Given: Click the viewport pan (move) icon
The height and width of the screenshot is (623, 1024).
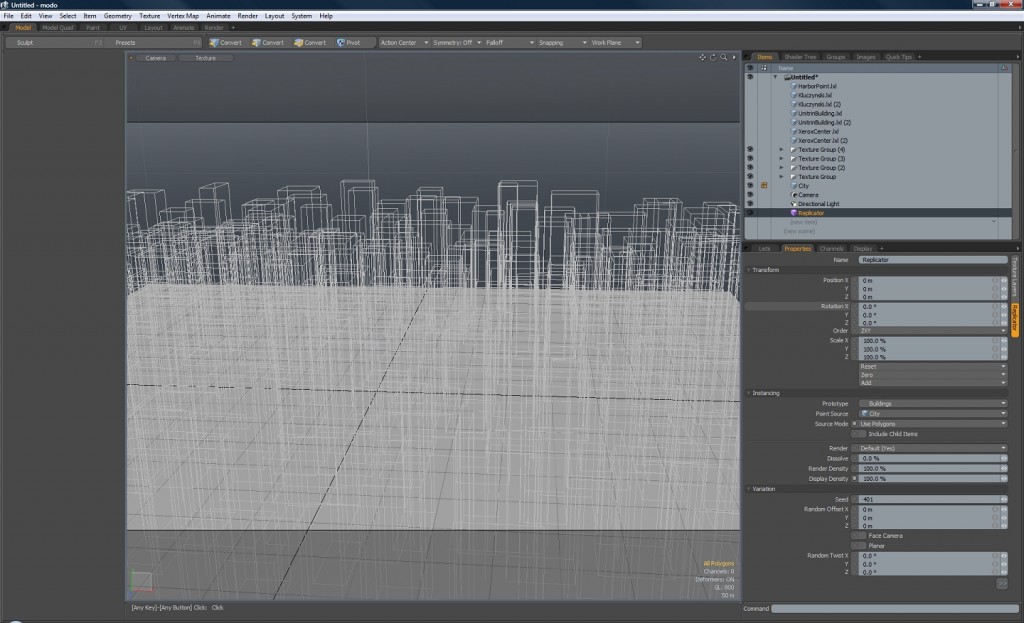Looking at the screenshot, I should 703,58.
